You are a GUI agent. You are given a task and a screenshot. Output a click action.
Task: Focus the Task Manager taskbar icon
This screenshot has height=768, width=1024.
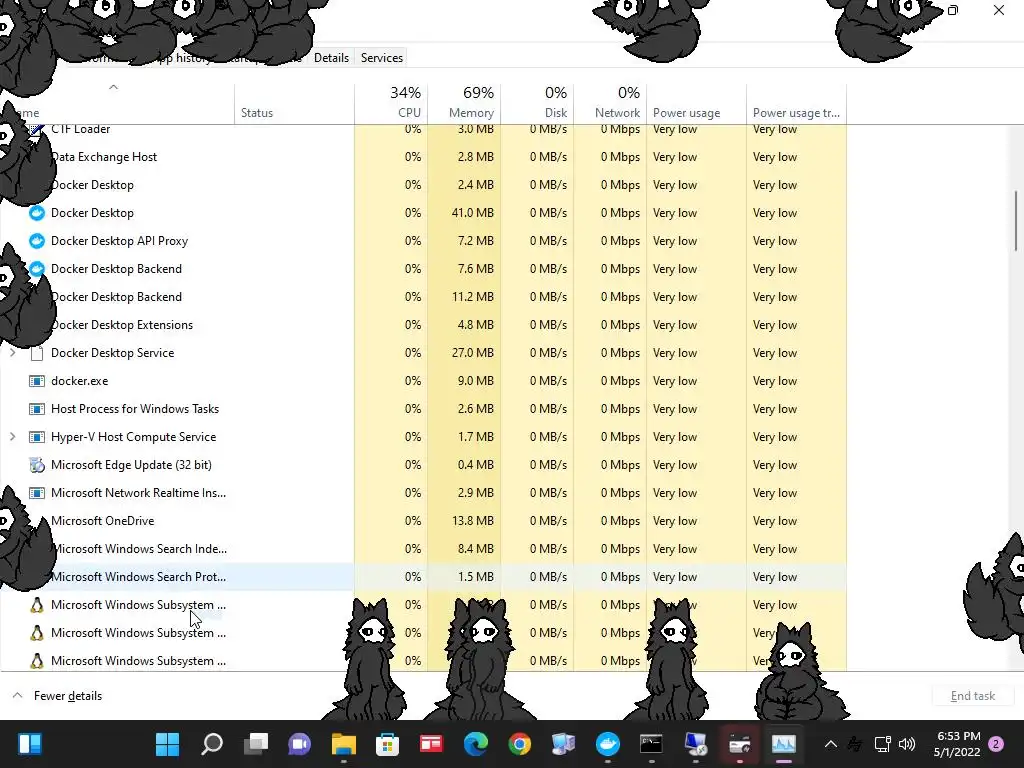[x=783, y=744]
